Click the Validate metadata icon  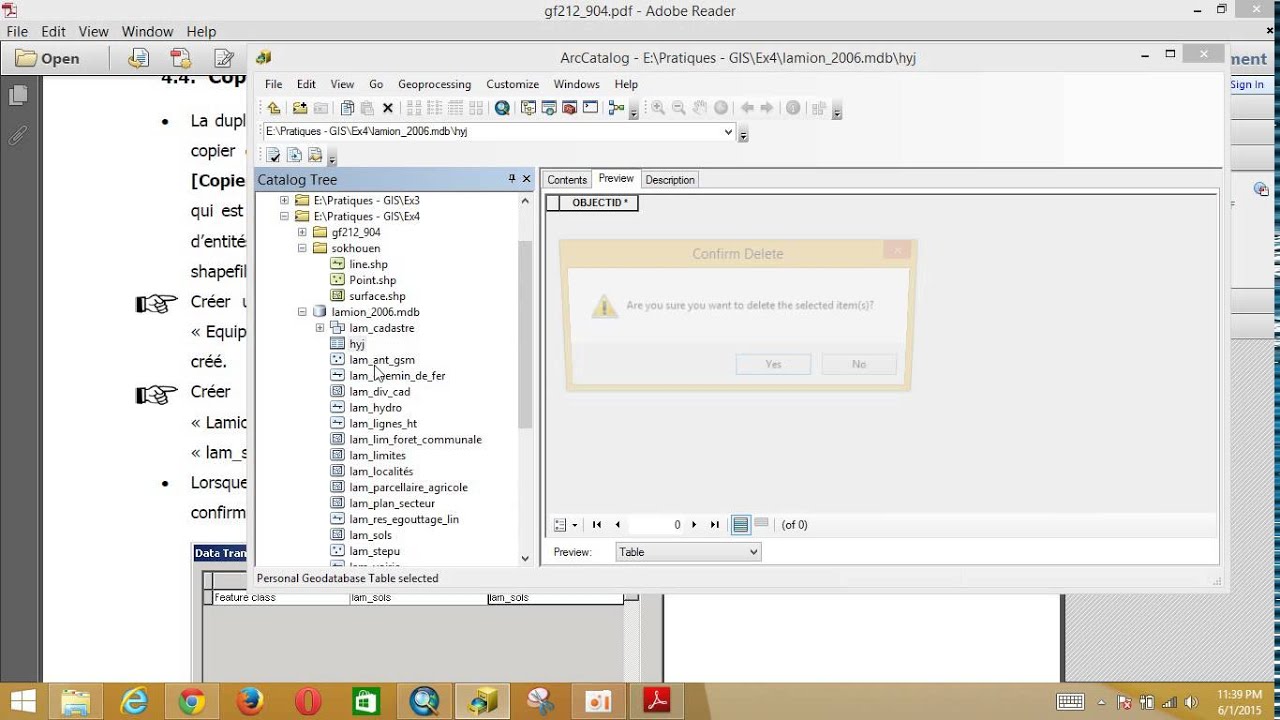273,155
